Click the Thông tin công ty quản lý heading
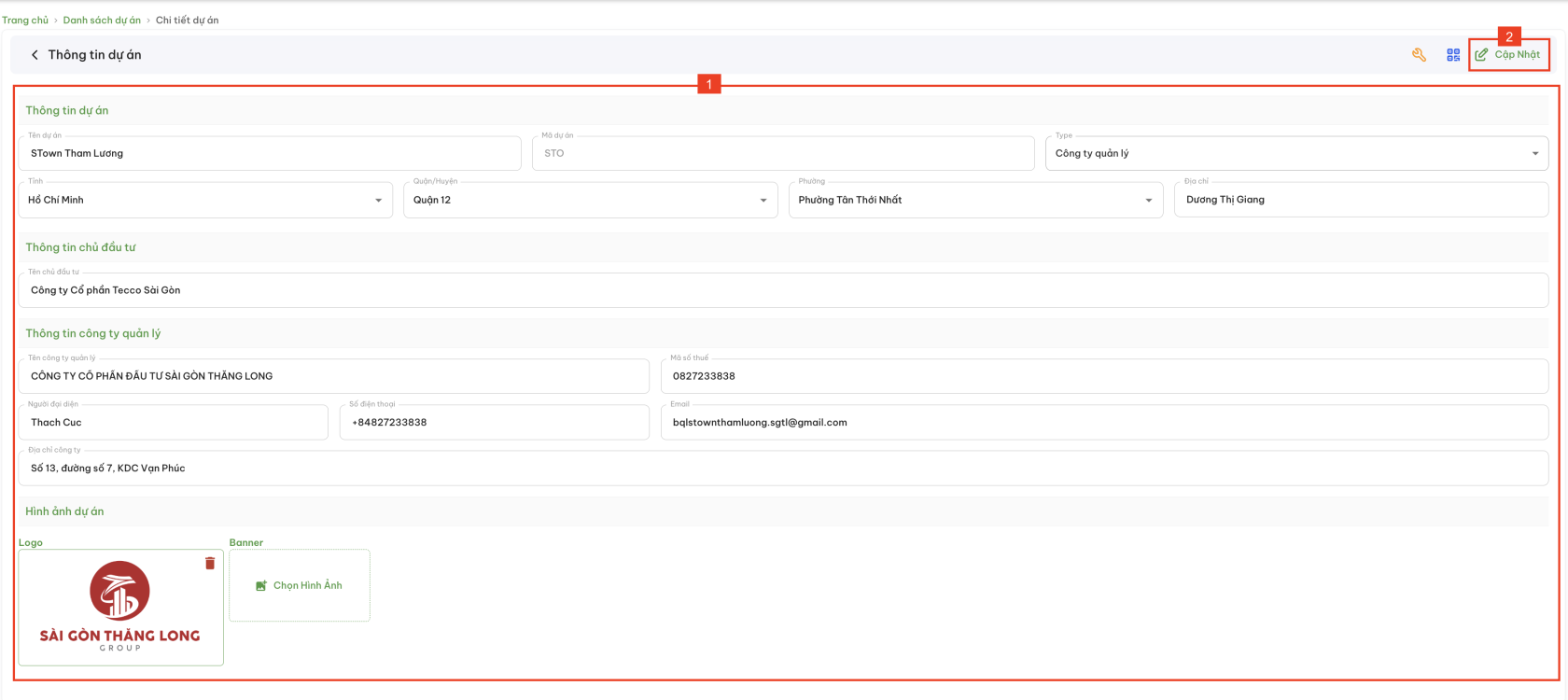The width and height of the screenshot is (1568, 700). [x=93, y=333]
